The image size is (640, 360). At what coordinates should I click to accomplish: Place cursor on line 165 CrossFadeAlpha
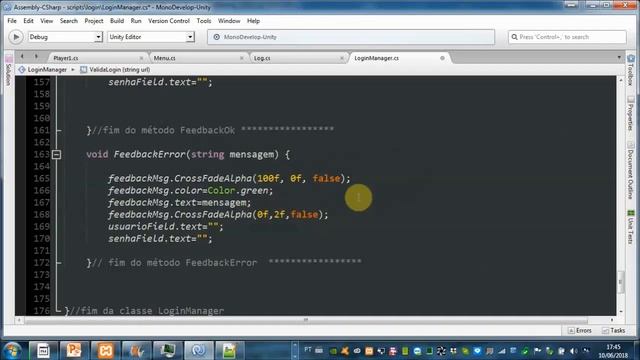(x=213, y=178)
